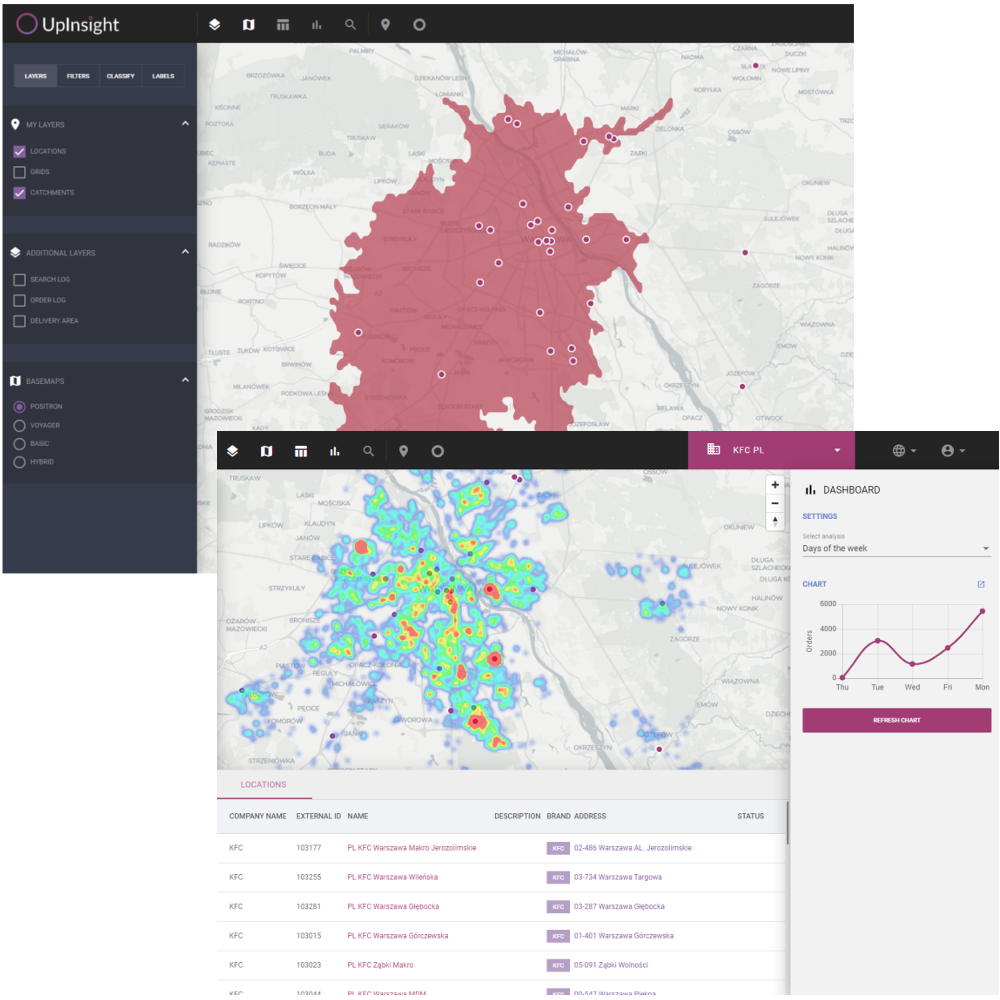Select the Locations tab below the heatmap
This screenshot has height=1000, width=1000.
coord(263,785)
